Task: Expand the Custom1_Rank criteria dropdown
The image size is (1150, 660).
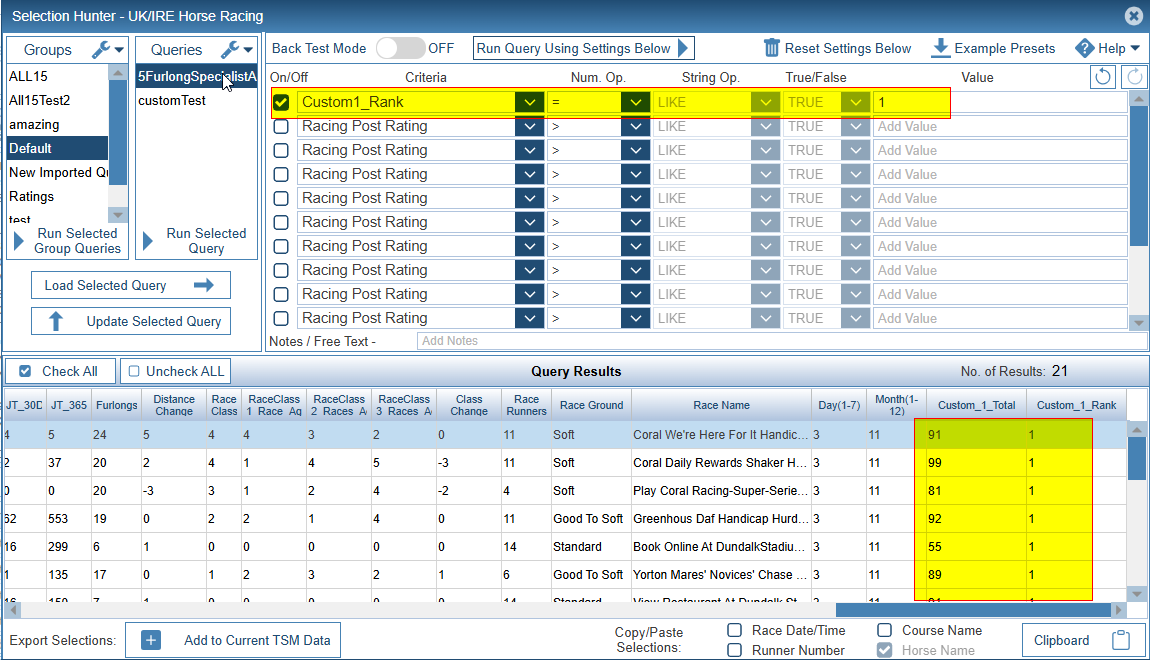Action: coord(529,102)
